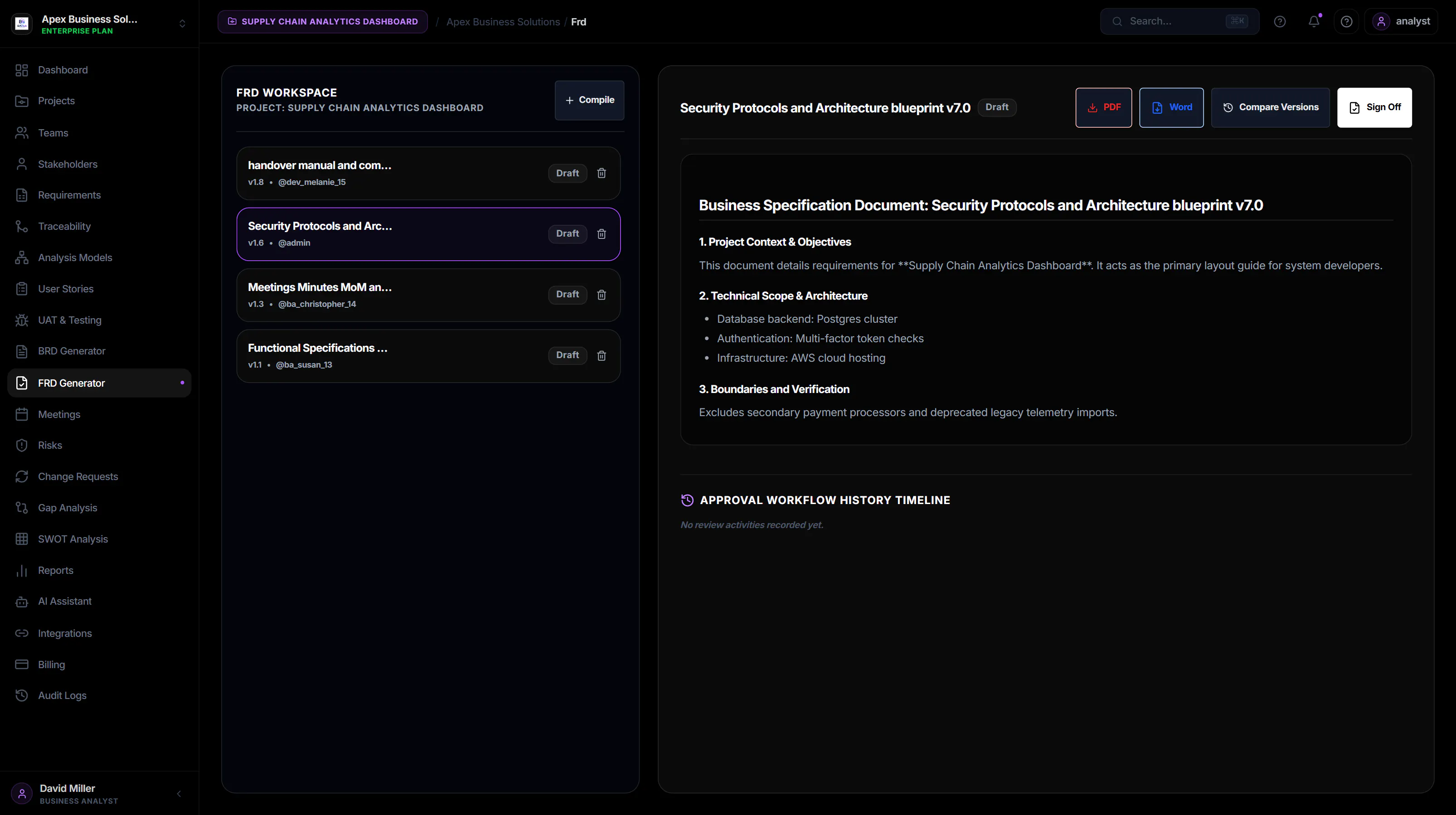Click the FRD Generator icon
Image resolution: width=1456 pixels, height=815 pixels.
tap(21, 383)
